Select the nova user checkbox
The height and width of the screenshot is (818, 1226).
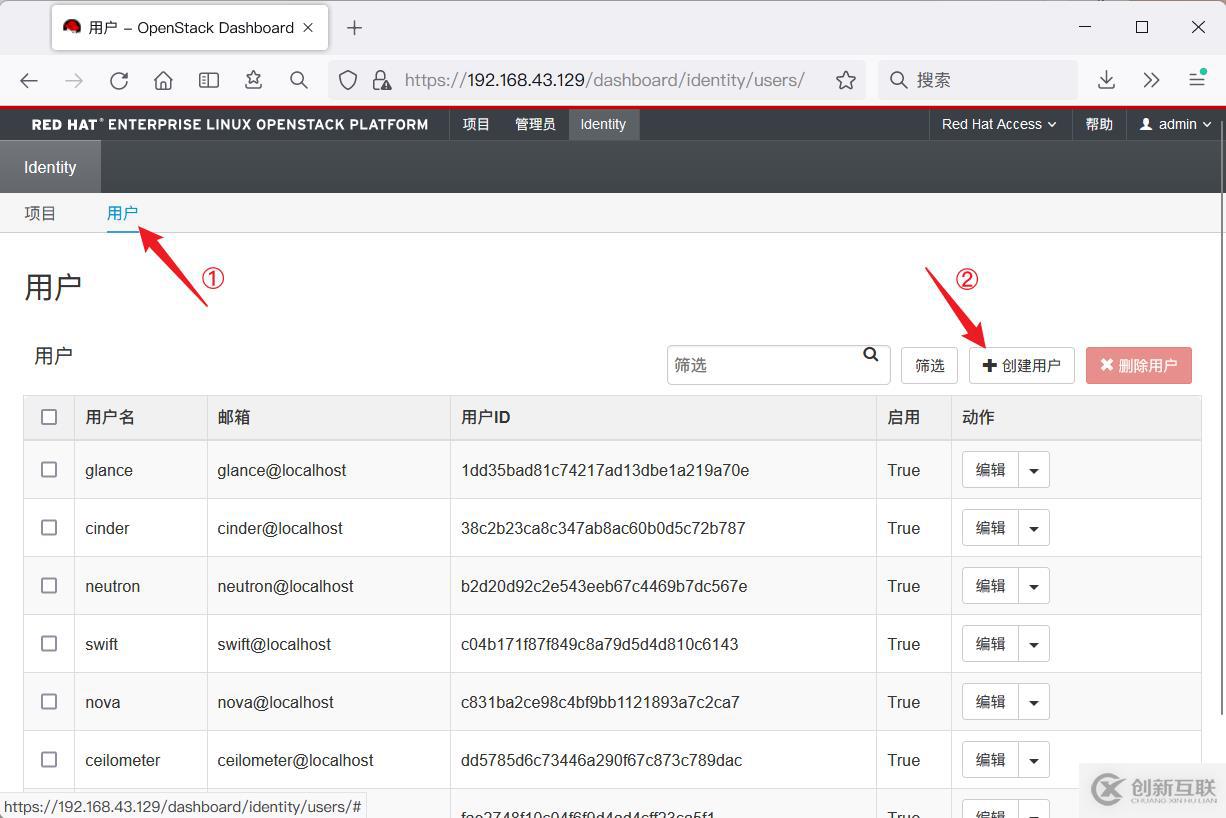(49, 702)
